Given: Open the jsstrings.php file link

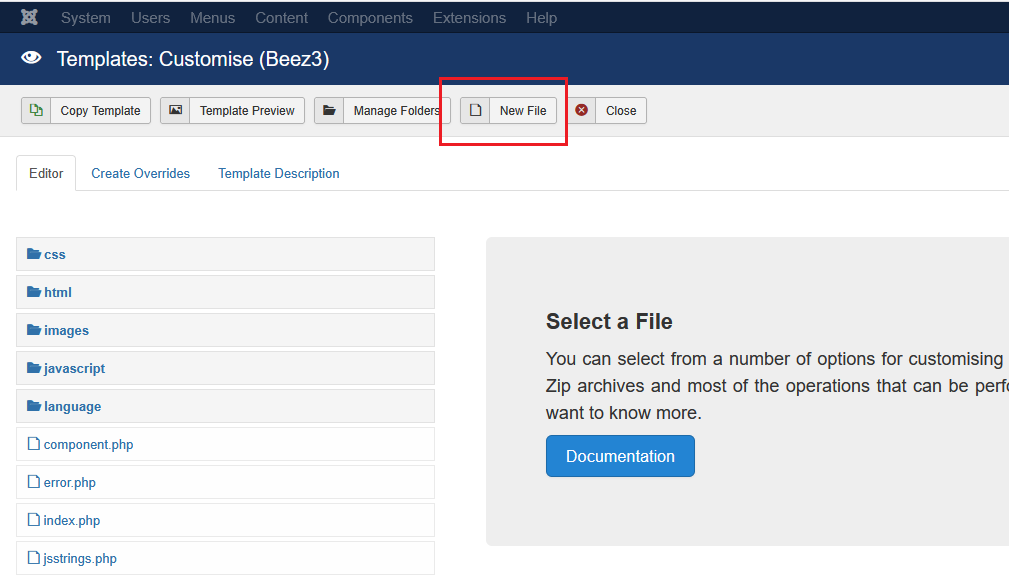Looking at the screenshot, I should (x=80, y=558).
